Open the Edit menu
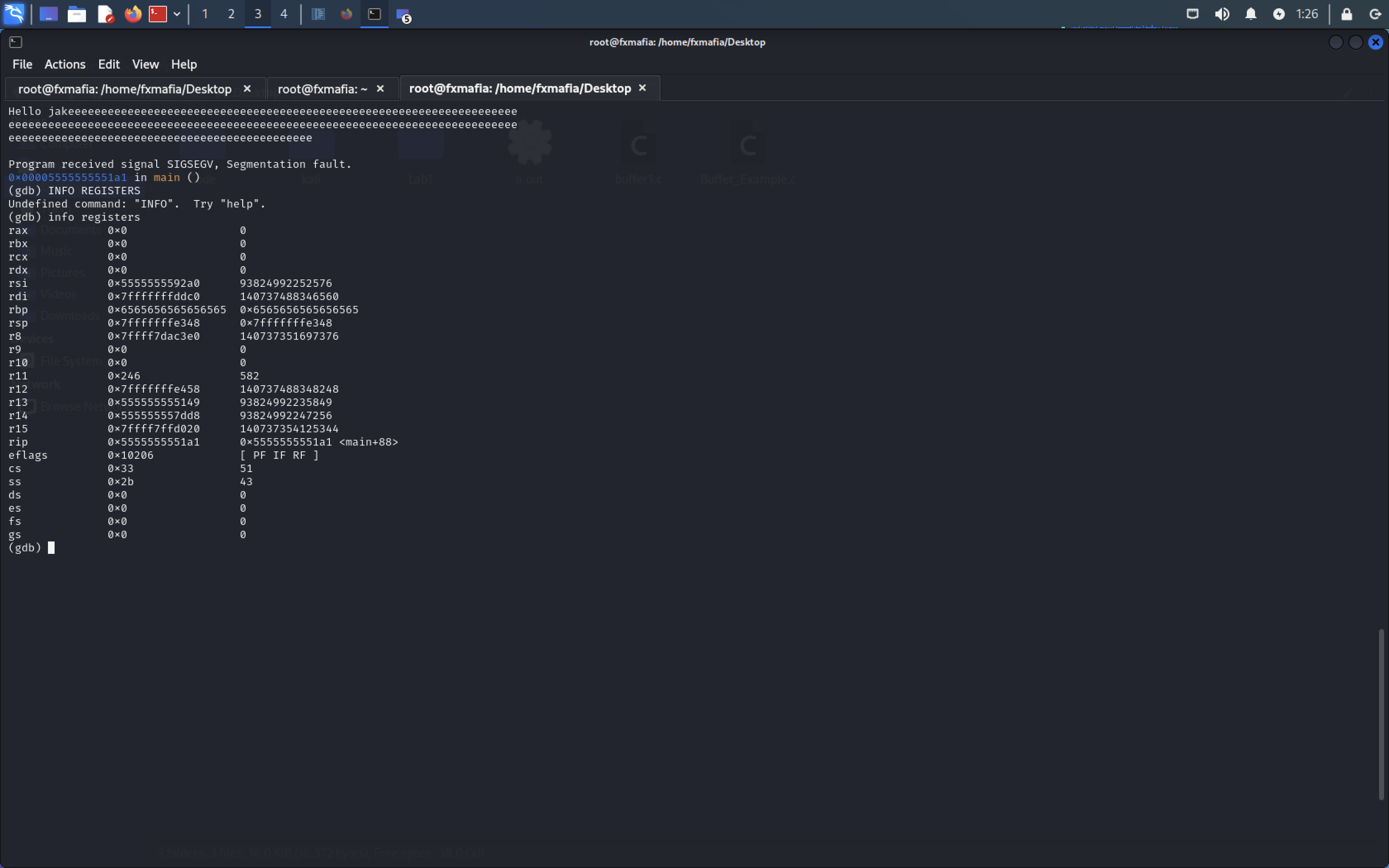Screen dimensions: 1389x868 coord(109,64)
